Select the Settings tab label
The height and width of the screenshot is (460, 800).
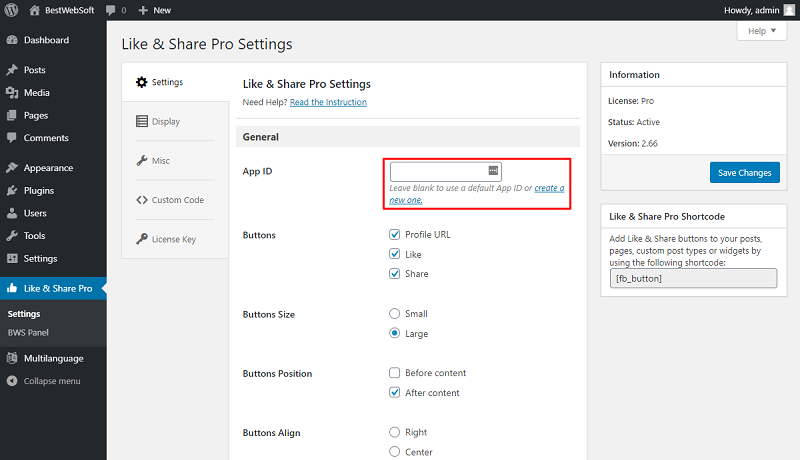(167, 82)
